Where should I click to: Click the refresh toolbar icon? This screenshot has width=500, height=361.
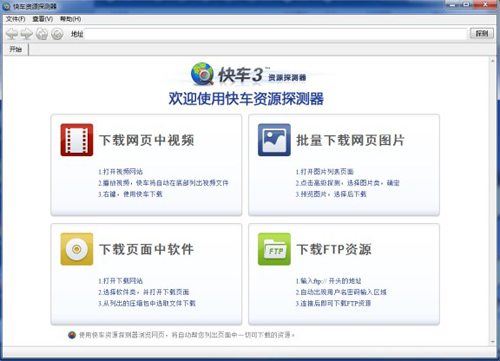point(57,34)
